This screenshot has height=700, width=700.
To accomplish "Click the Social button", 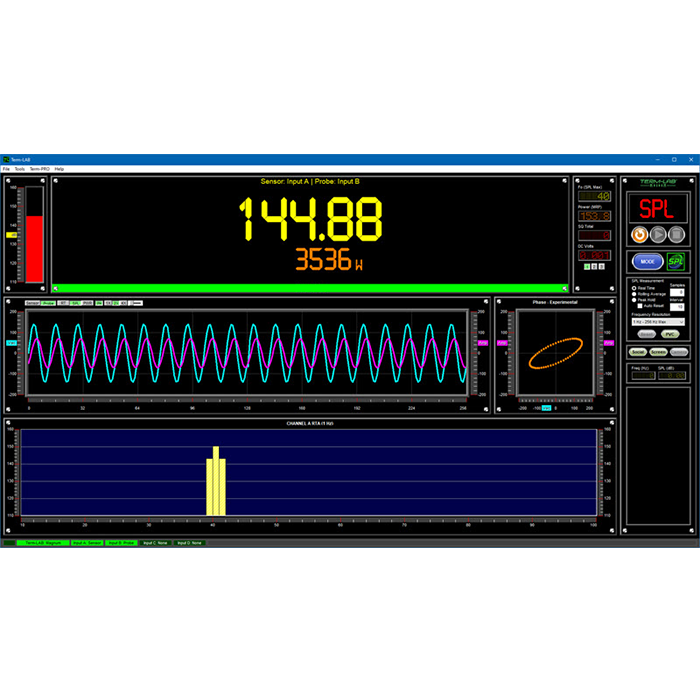I will [x=637, y=353].
